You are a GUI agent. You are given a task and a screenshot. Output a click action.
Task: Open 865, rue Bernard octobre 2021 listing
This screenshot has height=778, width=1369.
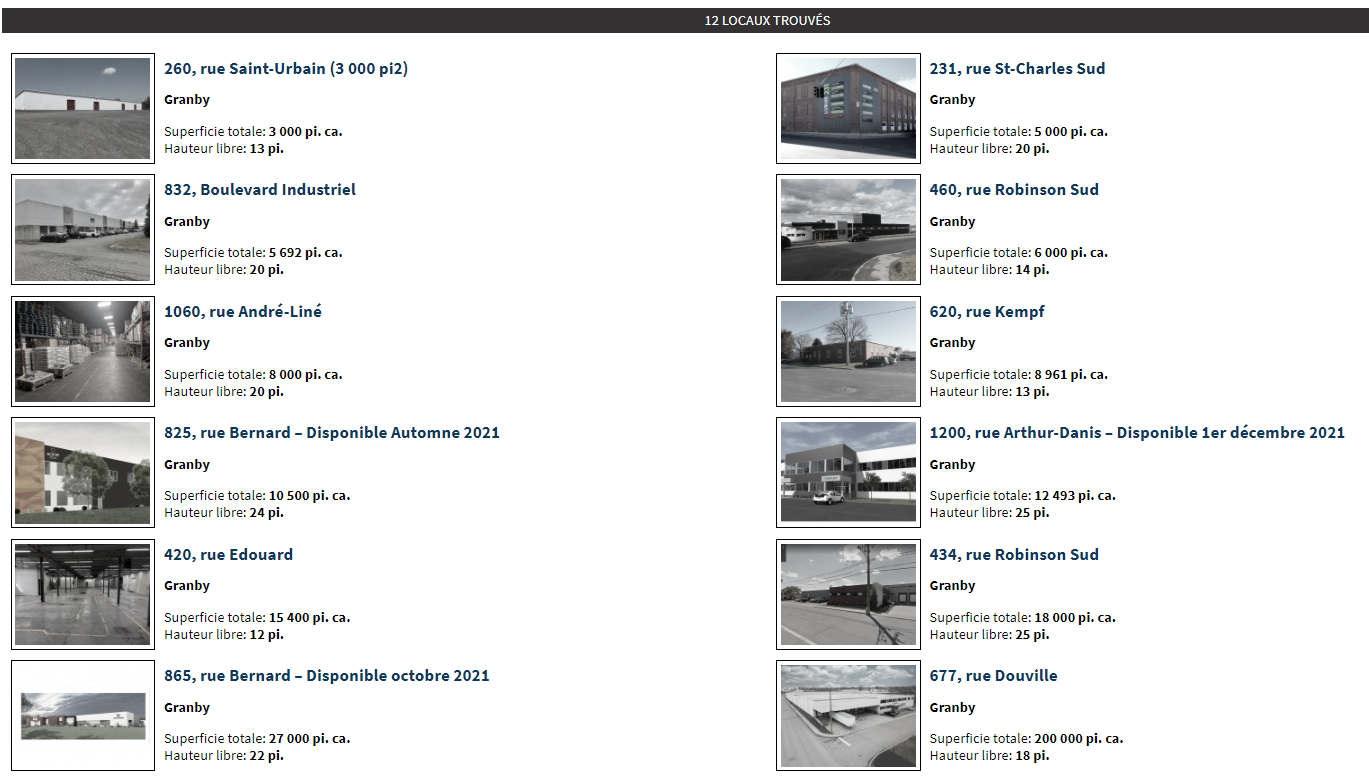coord(327,676)
